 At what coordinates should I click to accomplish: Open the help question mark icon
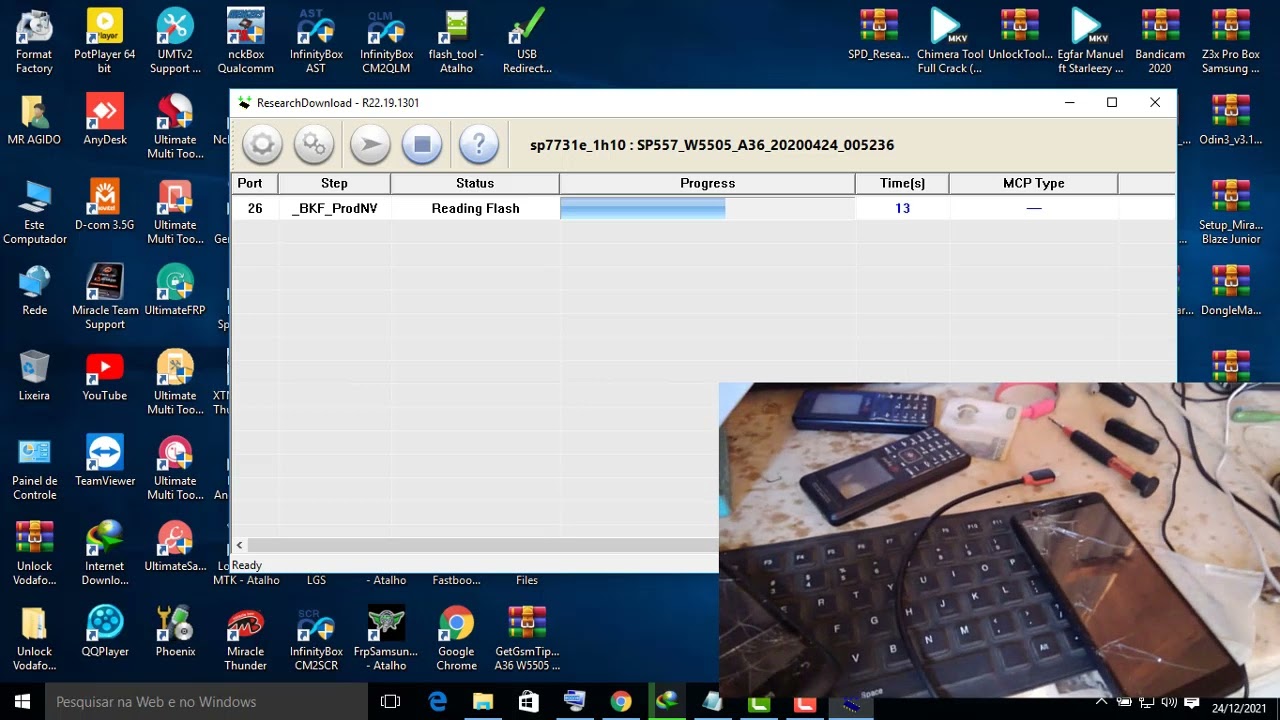(478, 145)
